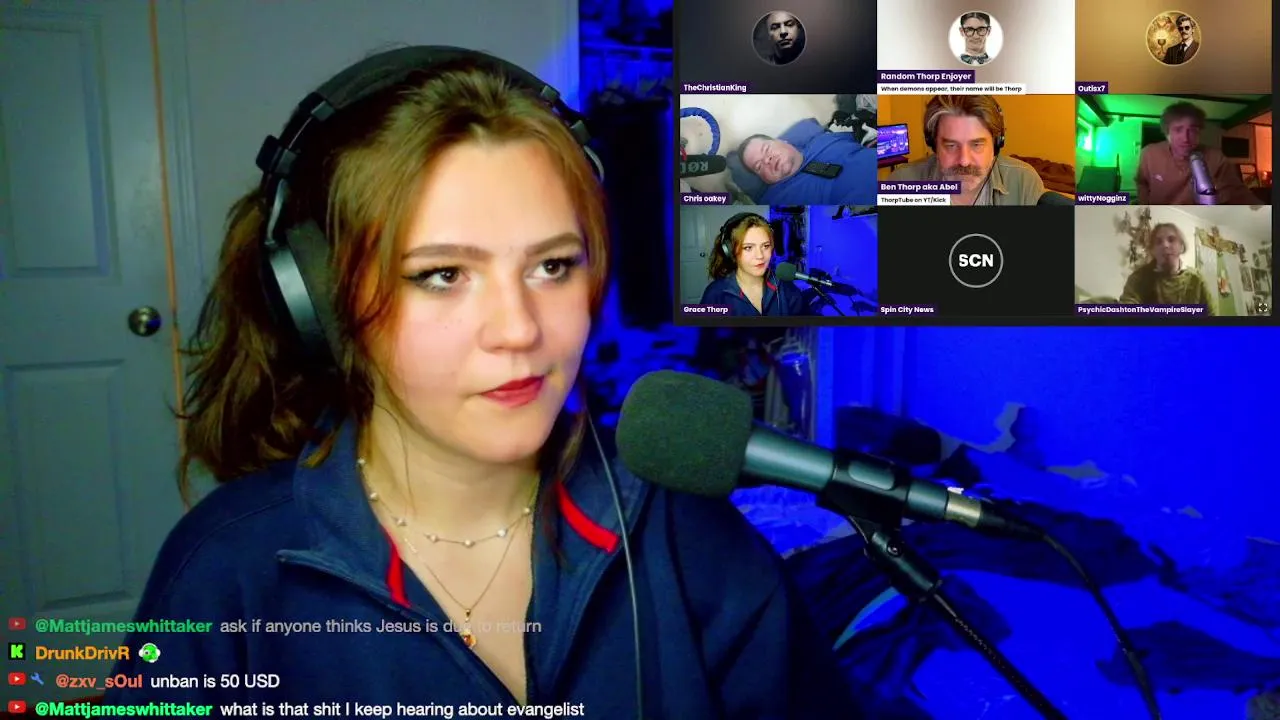Click the 'Random Thorp Enjoyer' name label
Image resolution: width=1280 pixels, height=720 pixels.
tap(925, 76)
